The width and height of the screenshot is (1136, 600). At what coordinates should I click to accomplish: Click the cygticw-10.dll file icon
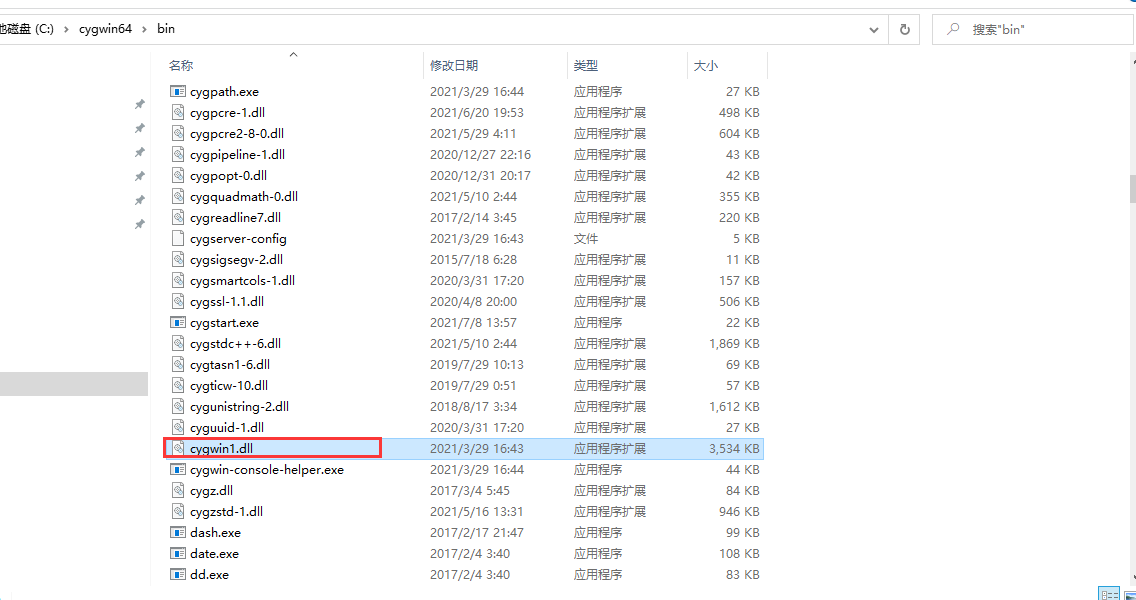[178, 386]
